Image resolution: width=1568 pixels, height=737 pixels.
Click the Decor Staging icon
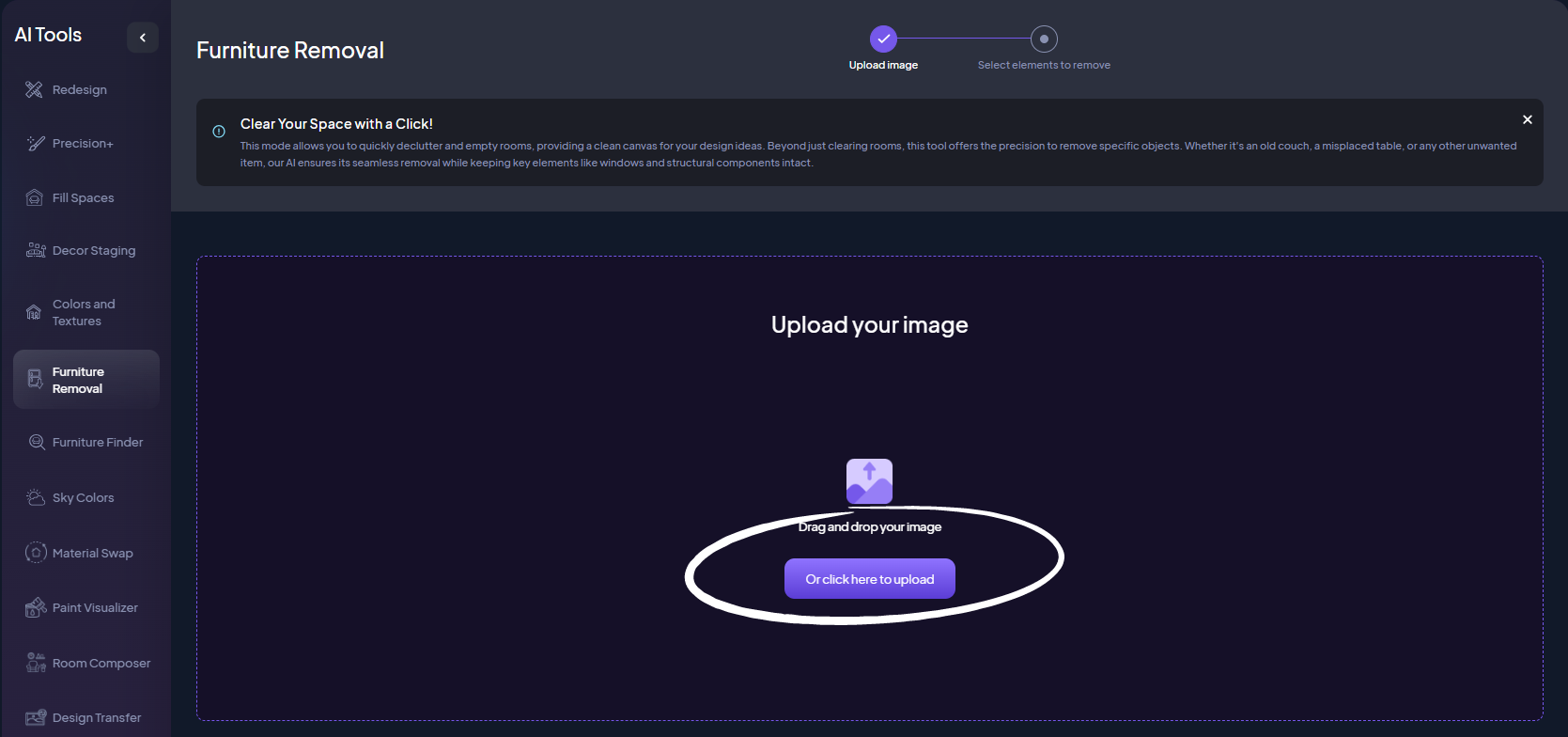click(36, 250)
